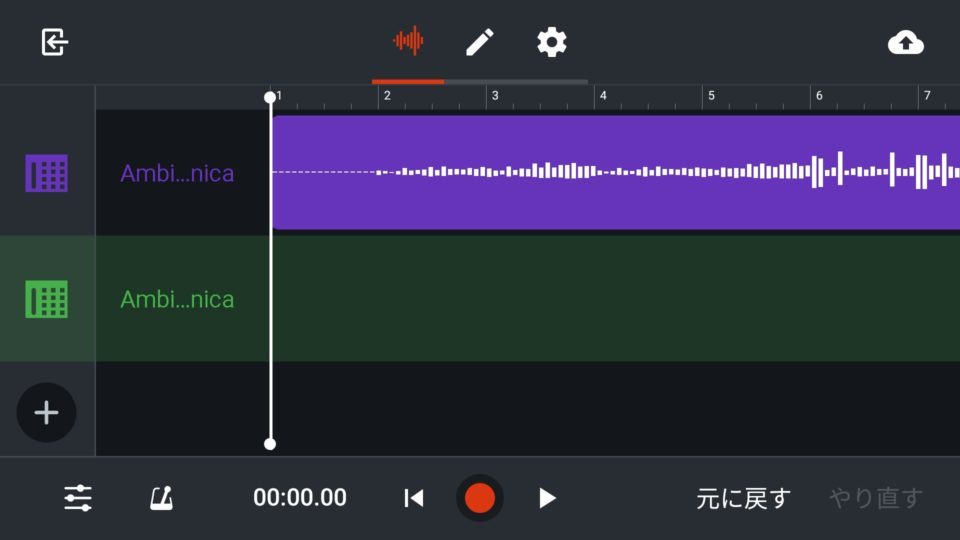Screen dimensions: 960x540
Task: Jump to bar 6 on the ruler
Action: pos(819,96)
